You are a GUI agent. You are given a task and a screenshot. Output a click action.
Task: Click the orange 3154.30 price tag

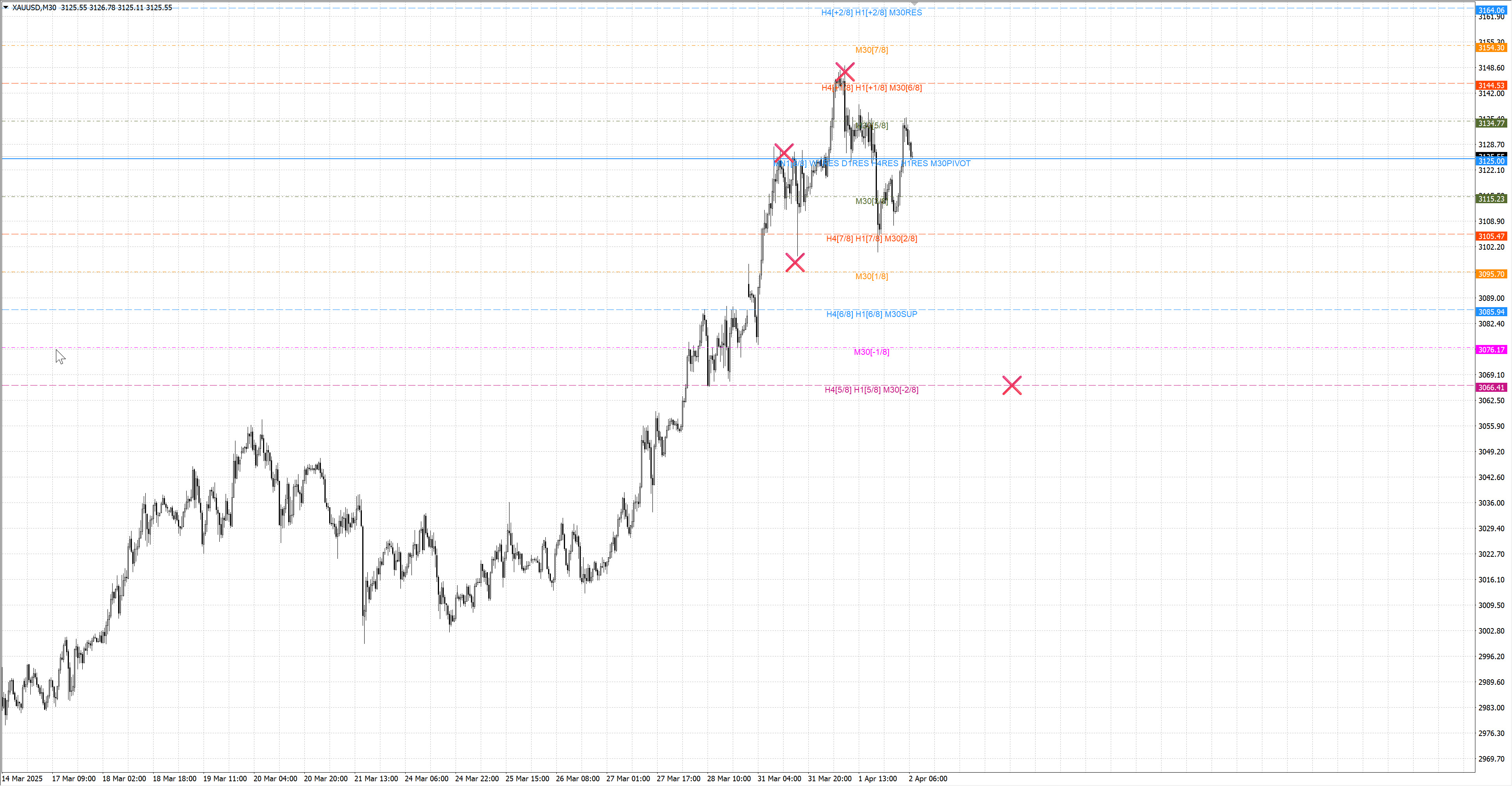click(1491, 48)
